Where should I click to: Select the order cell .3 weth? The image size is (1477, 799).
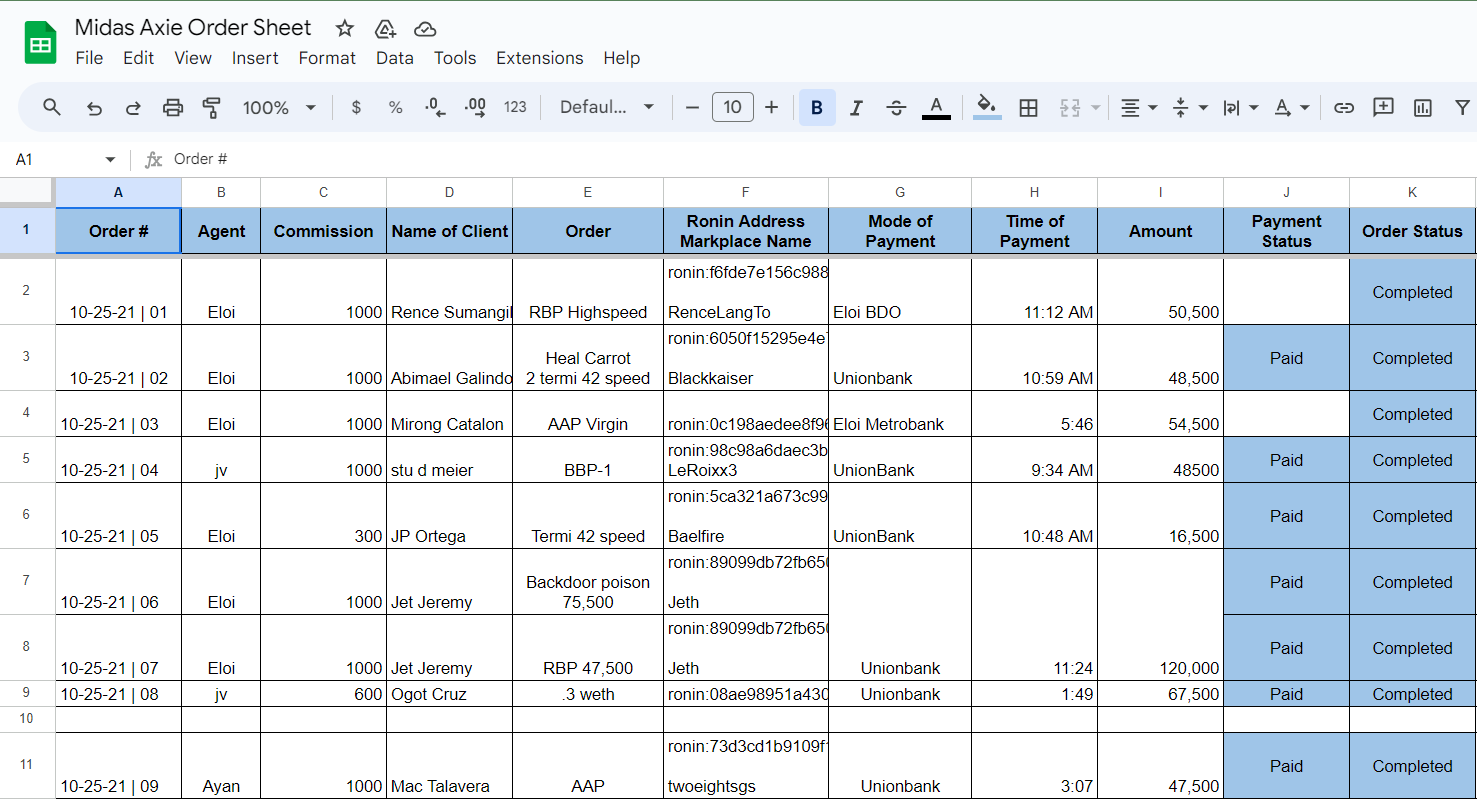pyautogui.click(x=588, y=694)
